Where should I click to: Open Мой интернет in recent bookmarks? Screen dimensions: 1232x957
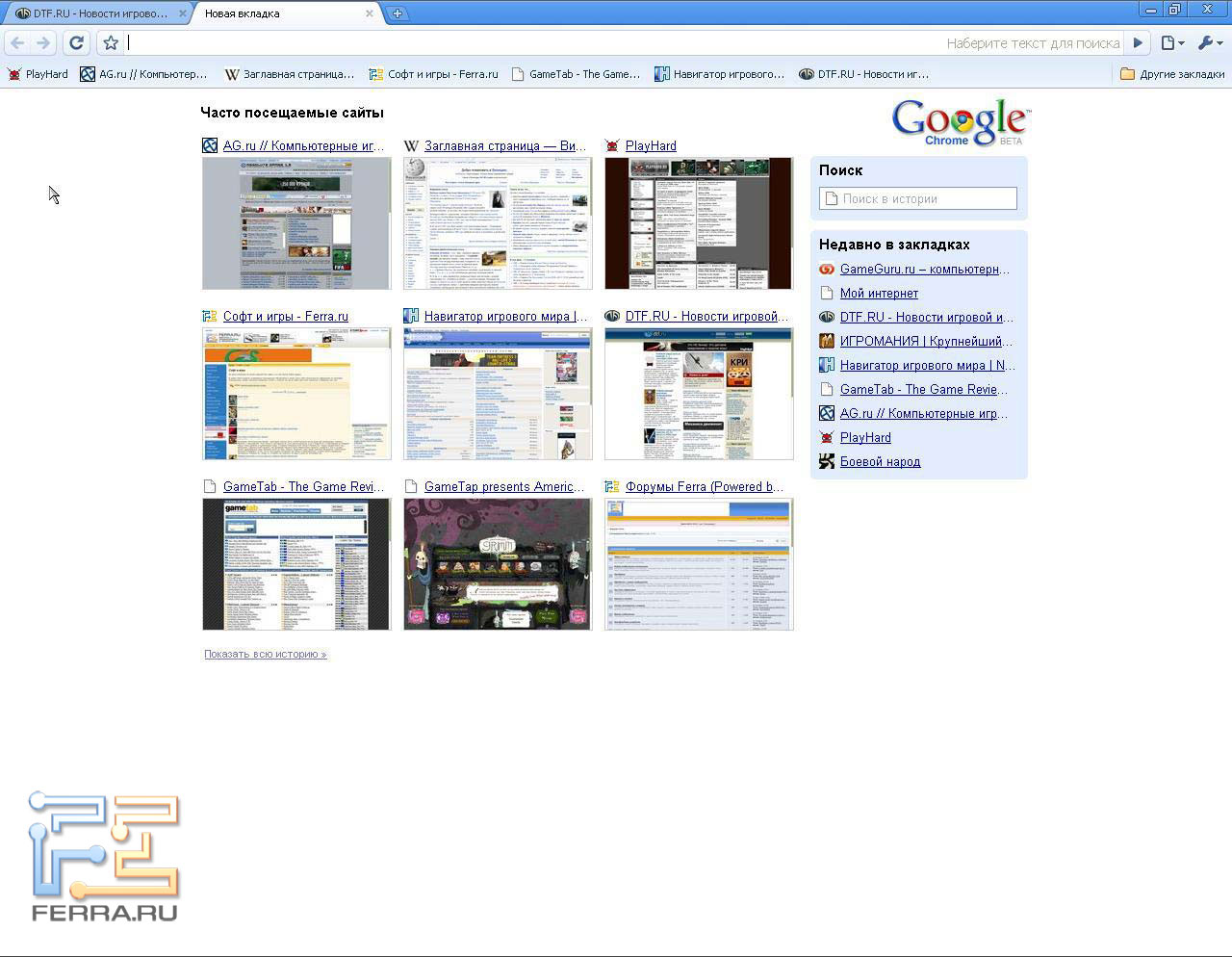pyautogui.click(x=879, y=293)
